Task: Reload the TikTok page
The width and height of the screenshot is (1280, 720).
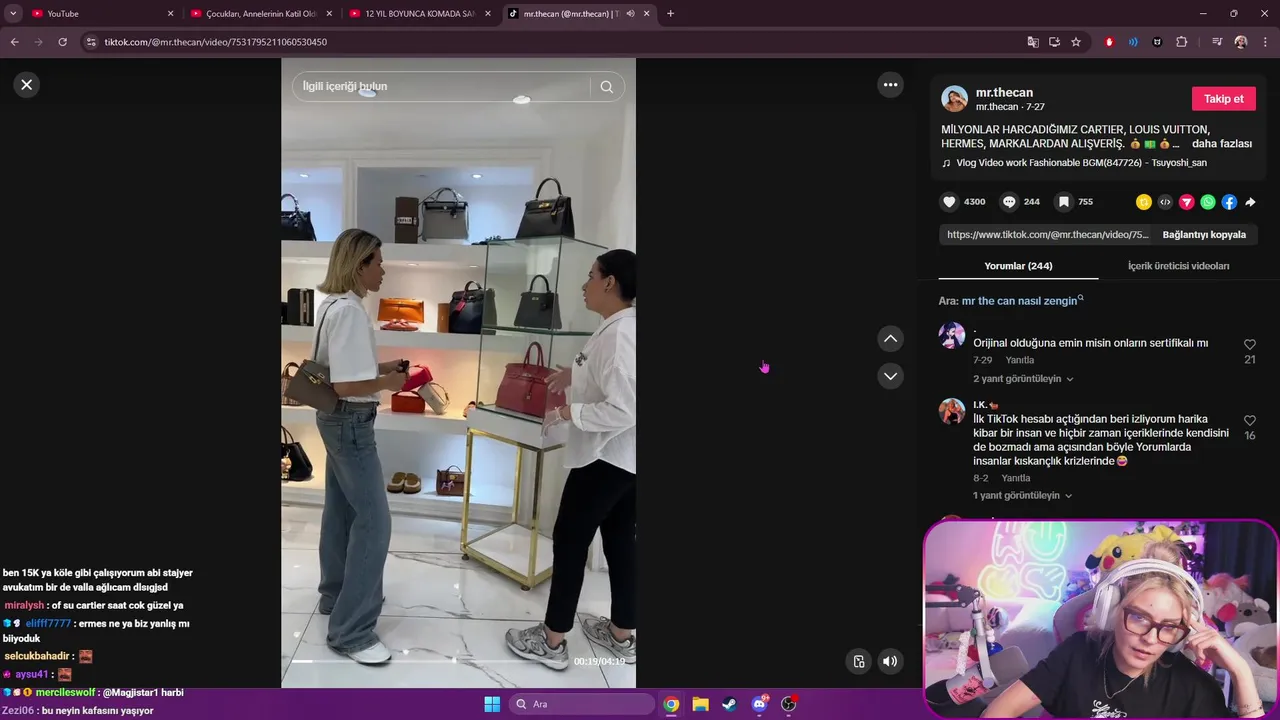Action: pyautogui.click(x=62, y=42)
